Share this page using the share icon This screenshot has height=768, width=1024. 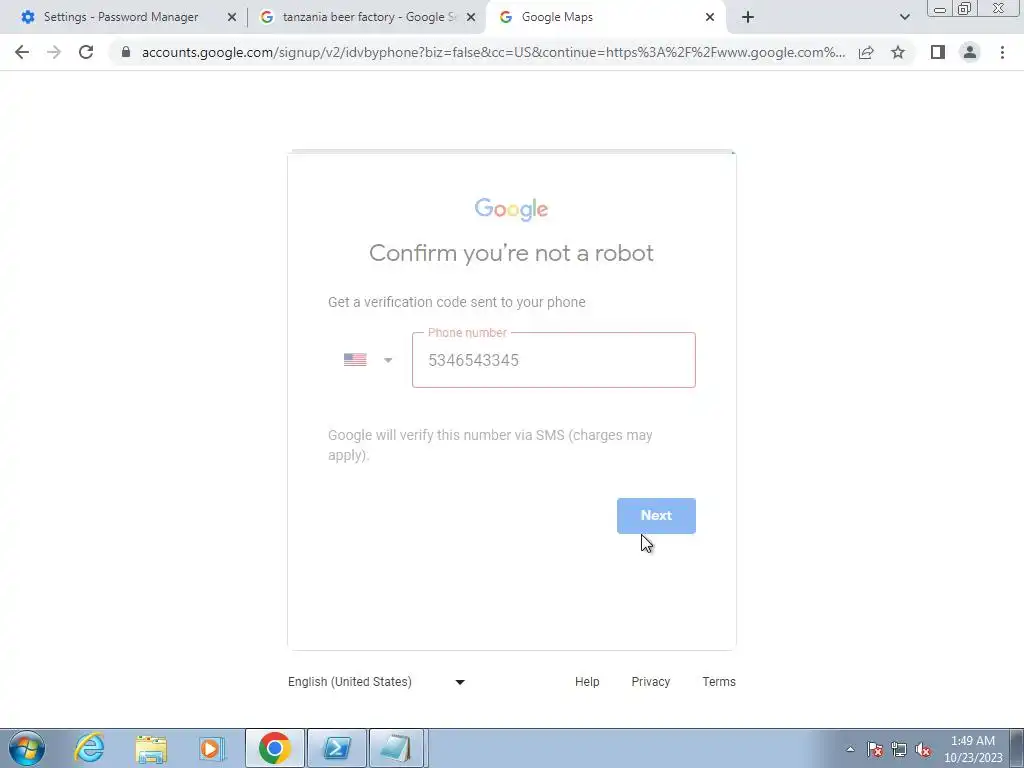click(x=866, y=52)
